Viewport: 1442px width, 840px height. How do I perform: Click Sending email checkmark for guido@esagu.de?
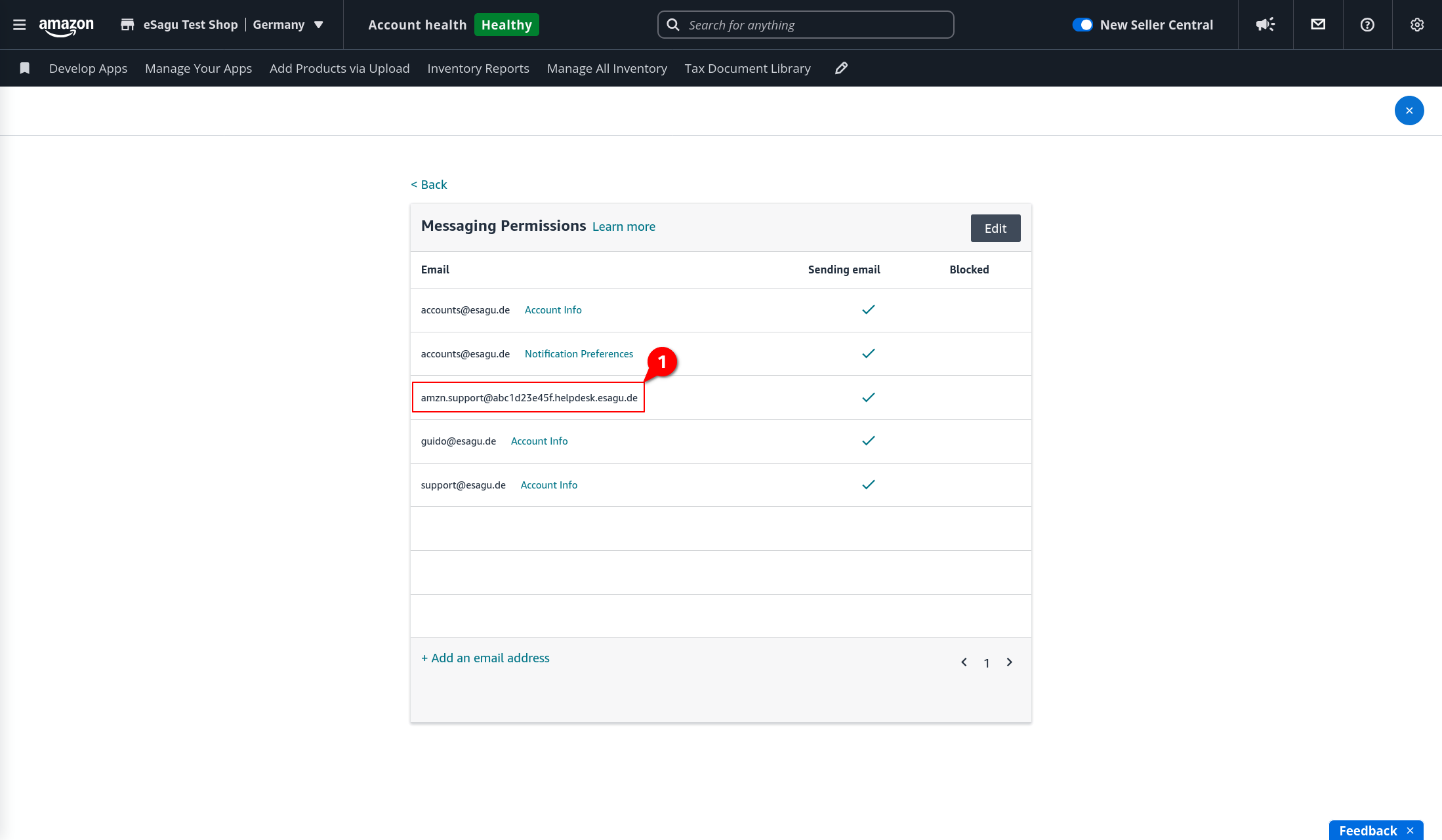pos(868,441)
